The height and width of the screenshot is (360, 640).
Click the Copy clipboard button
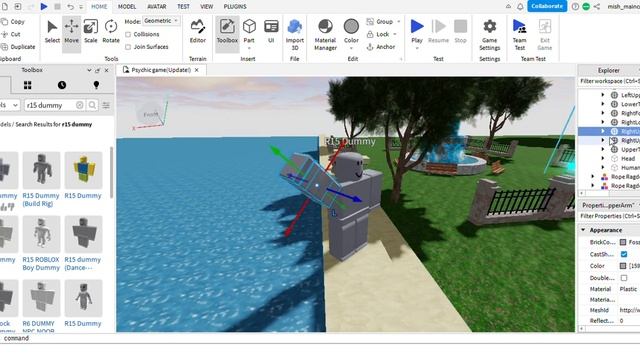[x=13, y=22]
